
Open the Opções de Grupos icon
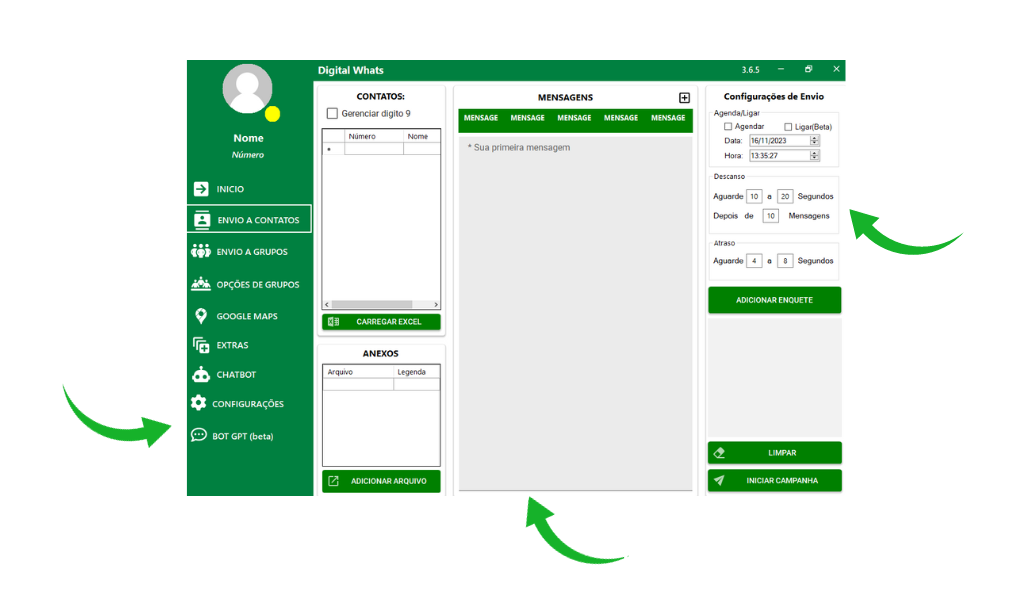(200, 283)
